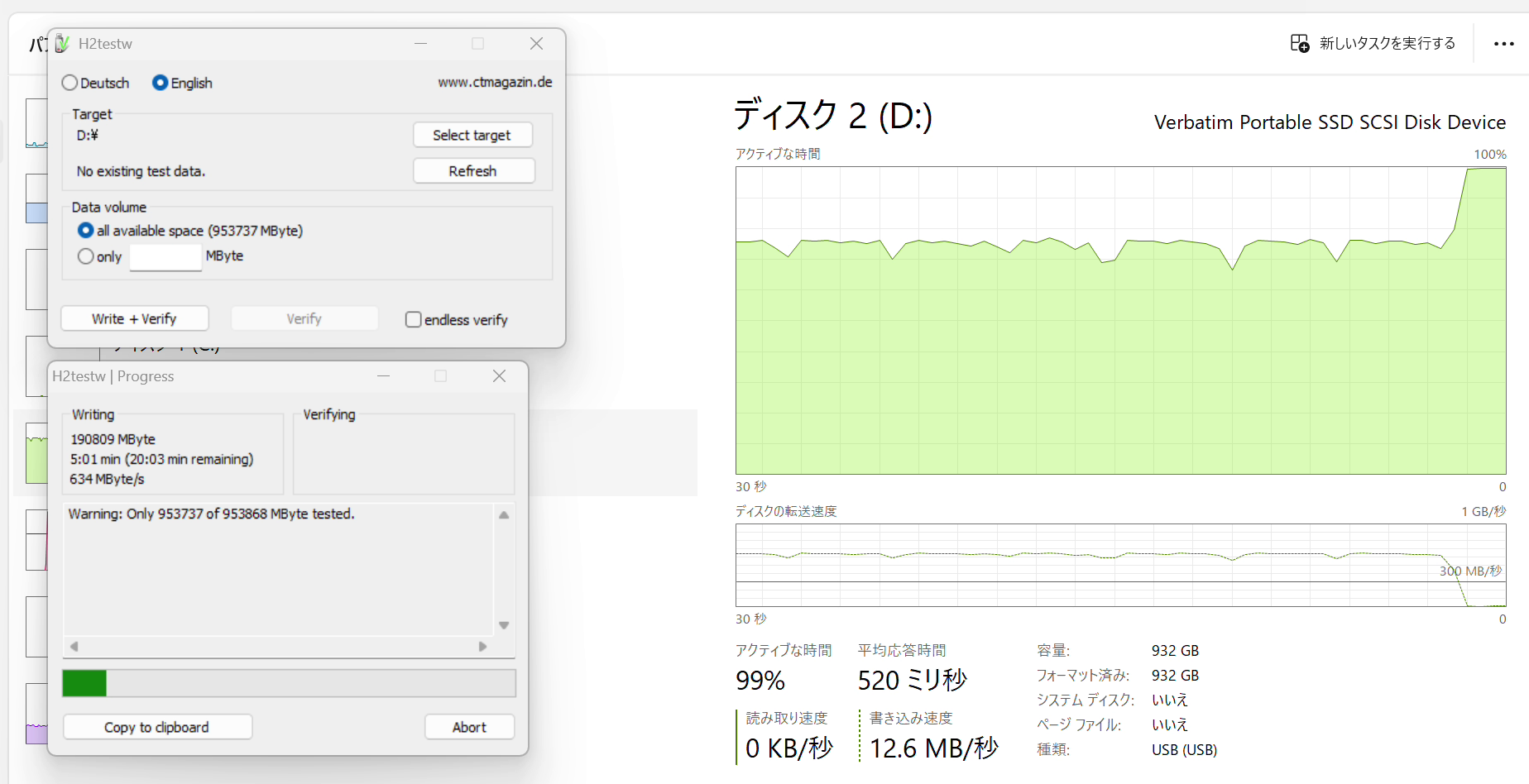
Task: Minimize the H2testw Progress window
Action: 383,376
